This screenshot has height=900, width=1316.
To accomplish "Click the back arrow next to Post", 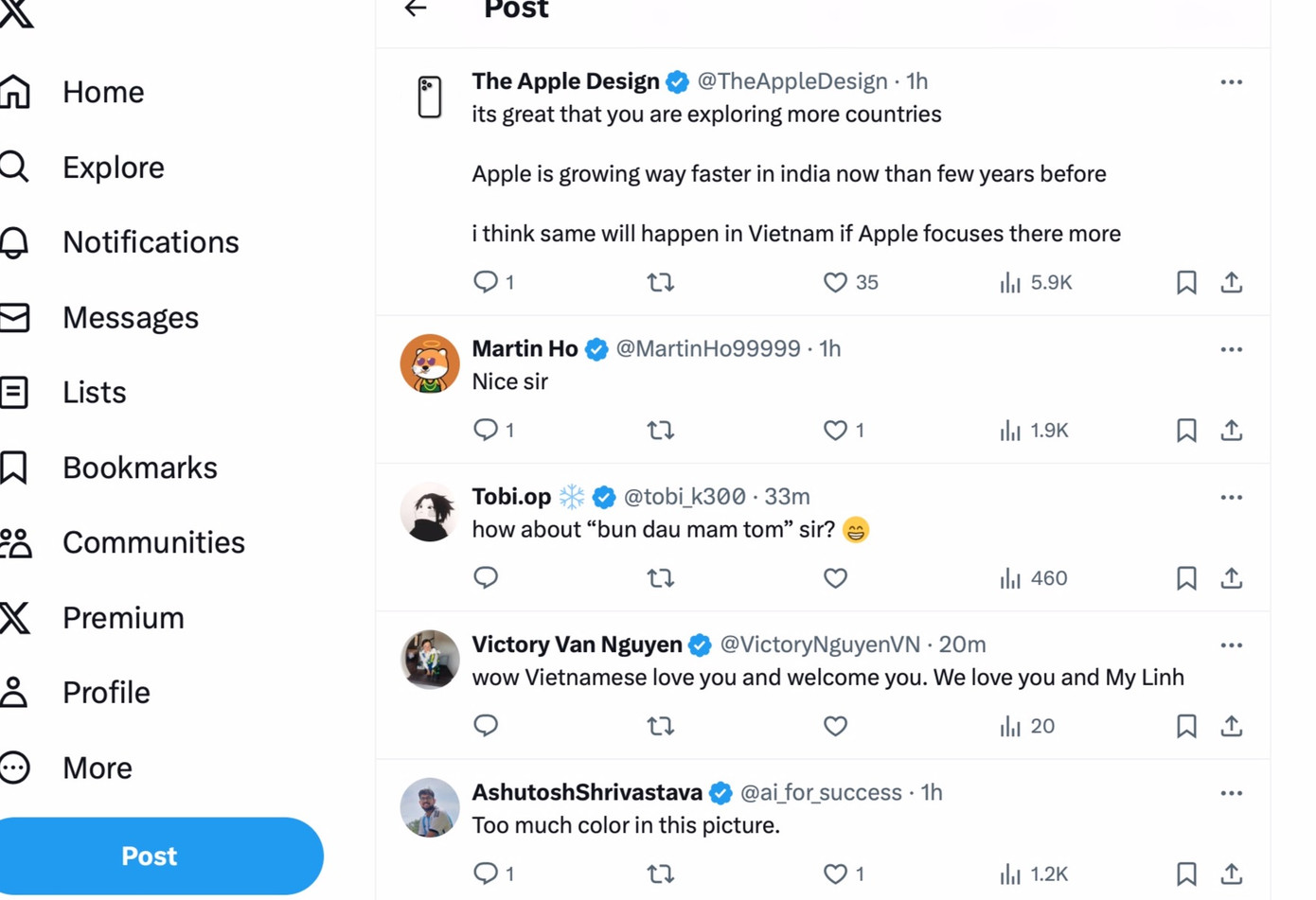I will pos(416,9).
